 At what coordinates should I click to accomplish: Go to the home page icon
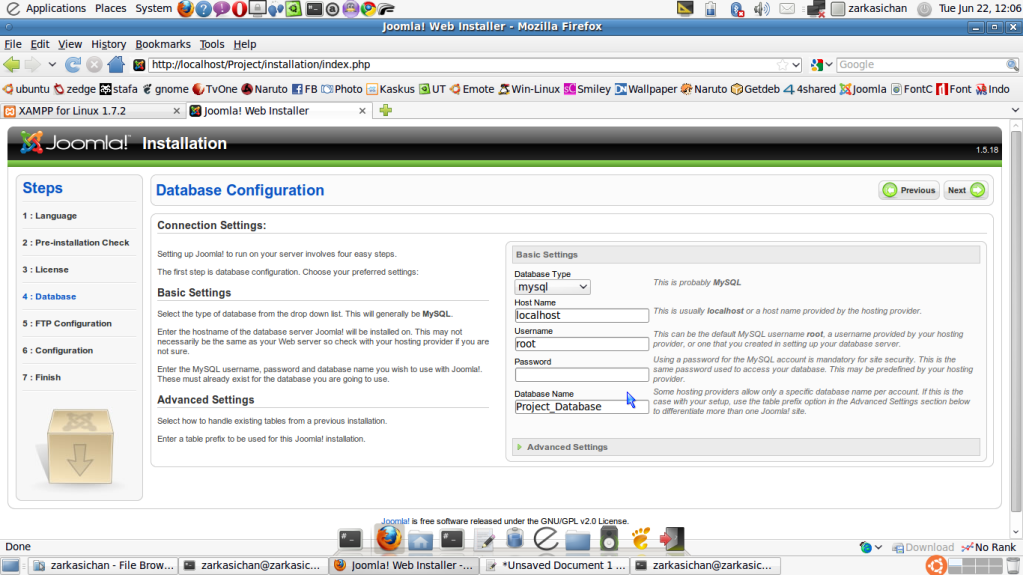[116, 65]
